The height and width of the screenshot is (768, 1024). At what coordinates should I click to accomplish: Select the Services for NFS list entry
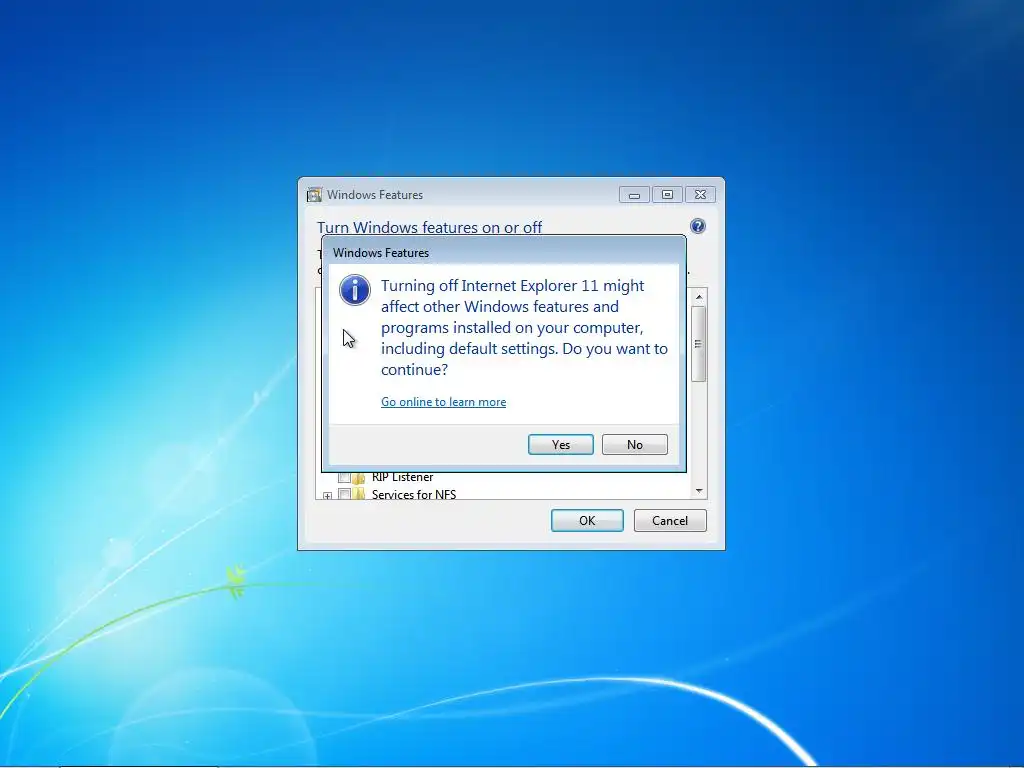tap(414, 494)
